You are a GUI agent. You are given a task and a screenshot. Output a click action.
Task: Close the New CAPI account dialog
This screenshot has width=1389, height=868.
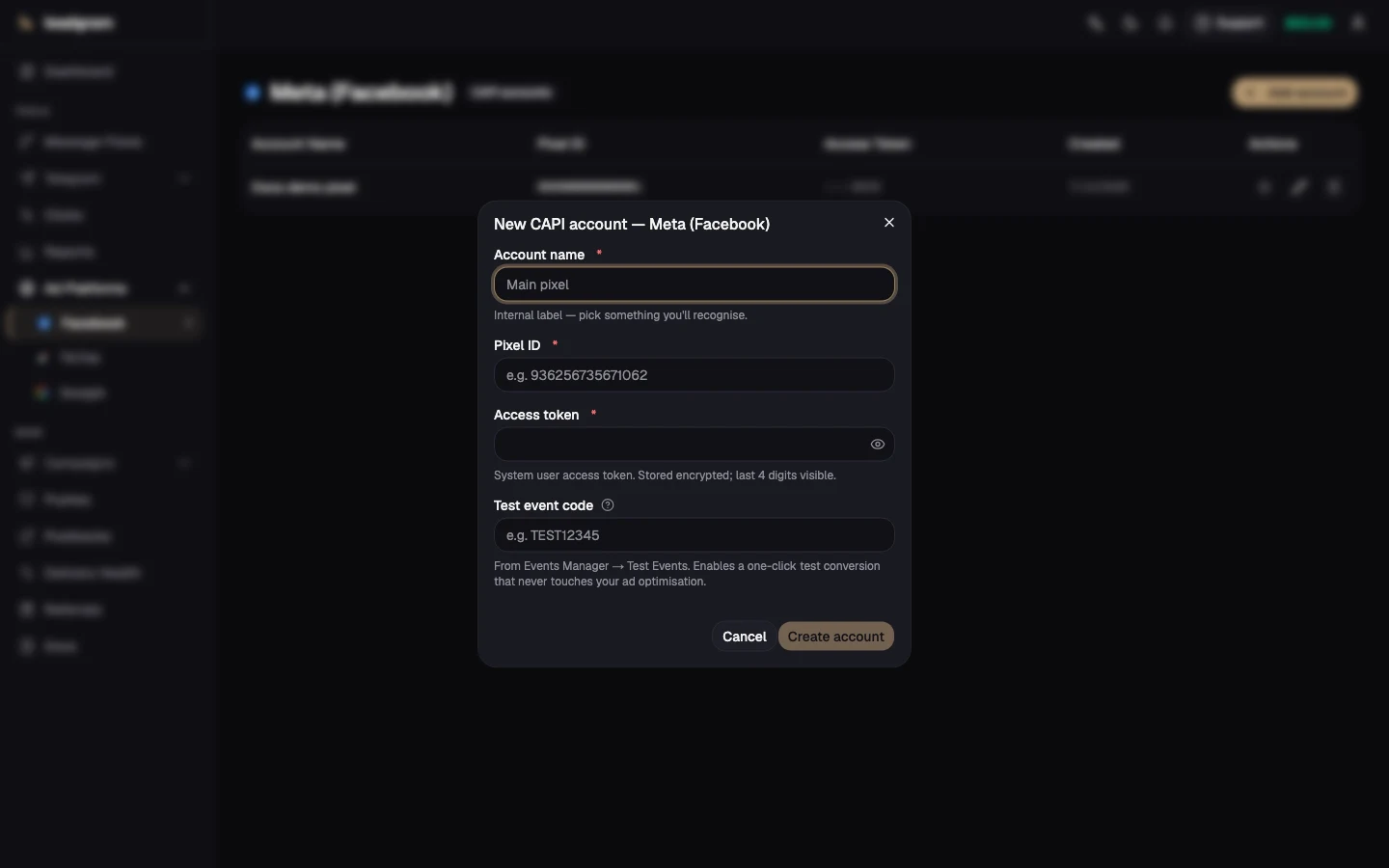889,223
